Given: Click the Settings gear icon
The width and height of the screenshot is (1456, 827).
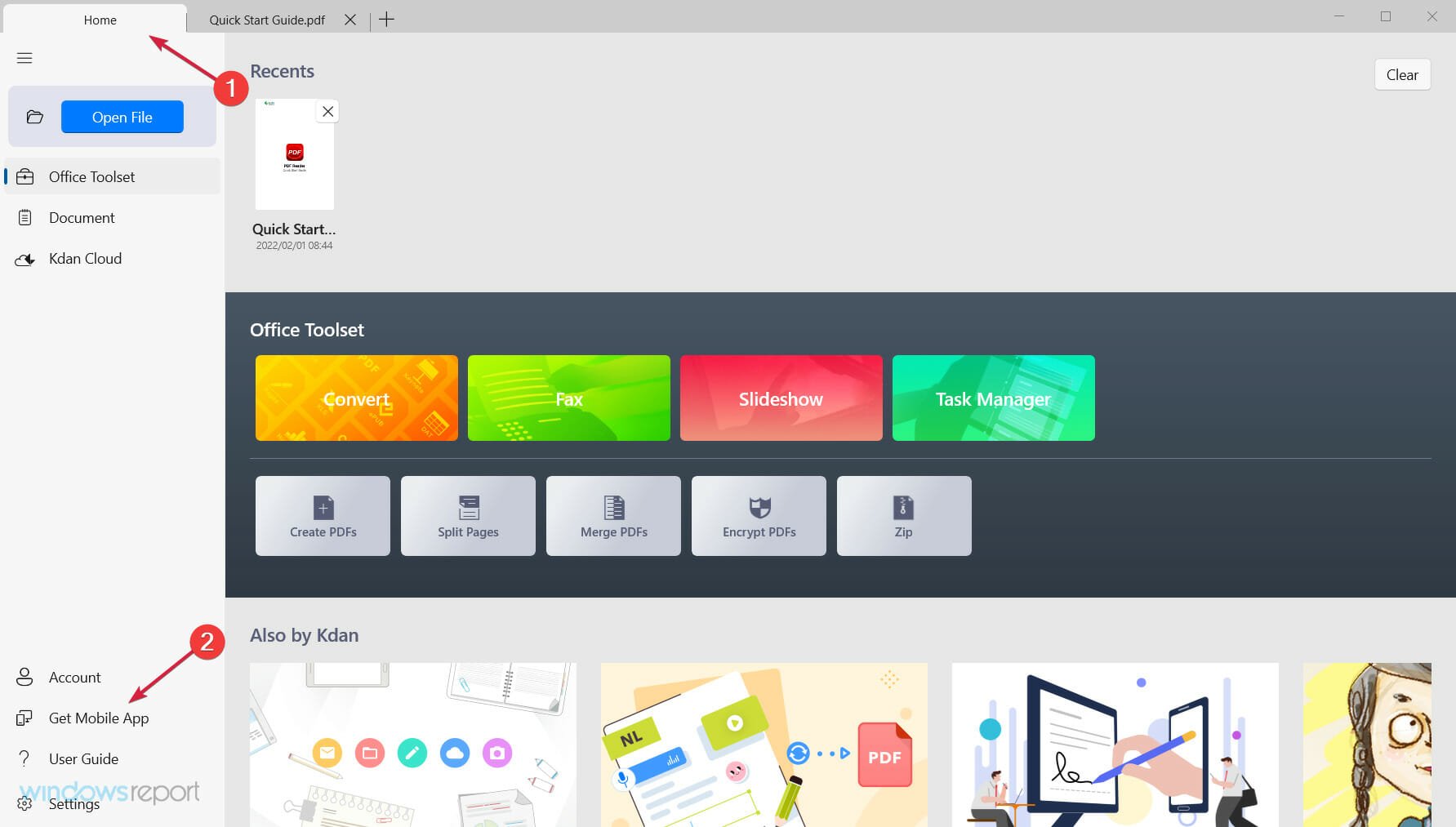Looking at the screenshot, I should coord(24,803).
